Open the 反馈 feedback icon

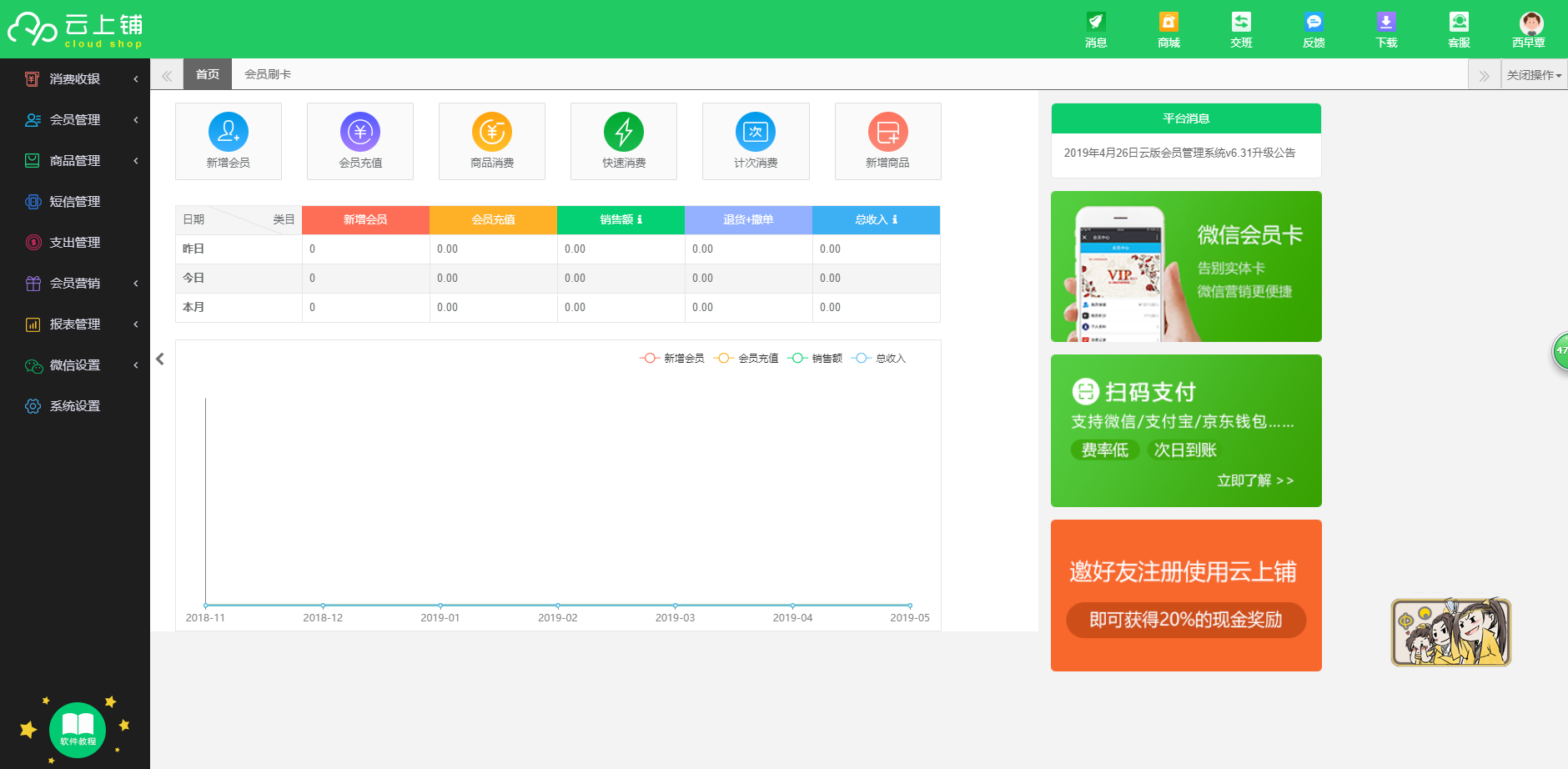pos(1314,29)
